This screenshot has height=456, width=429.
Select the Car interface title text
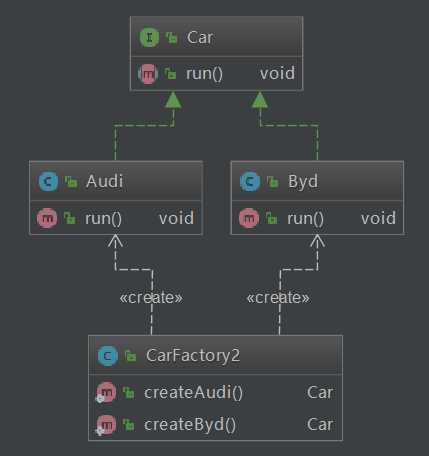pyautogui.click(x=200, y=37)
